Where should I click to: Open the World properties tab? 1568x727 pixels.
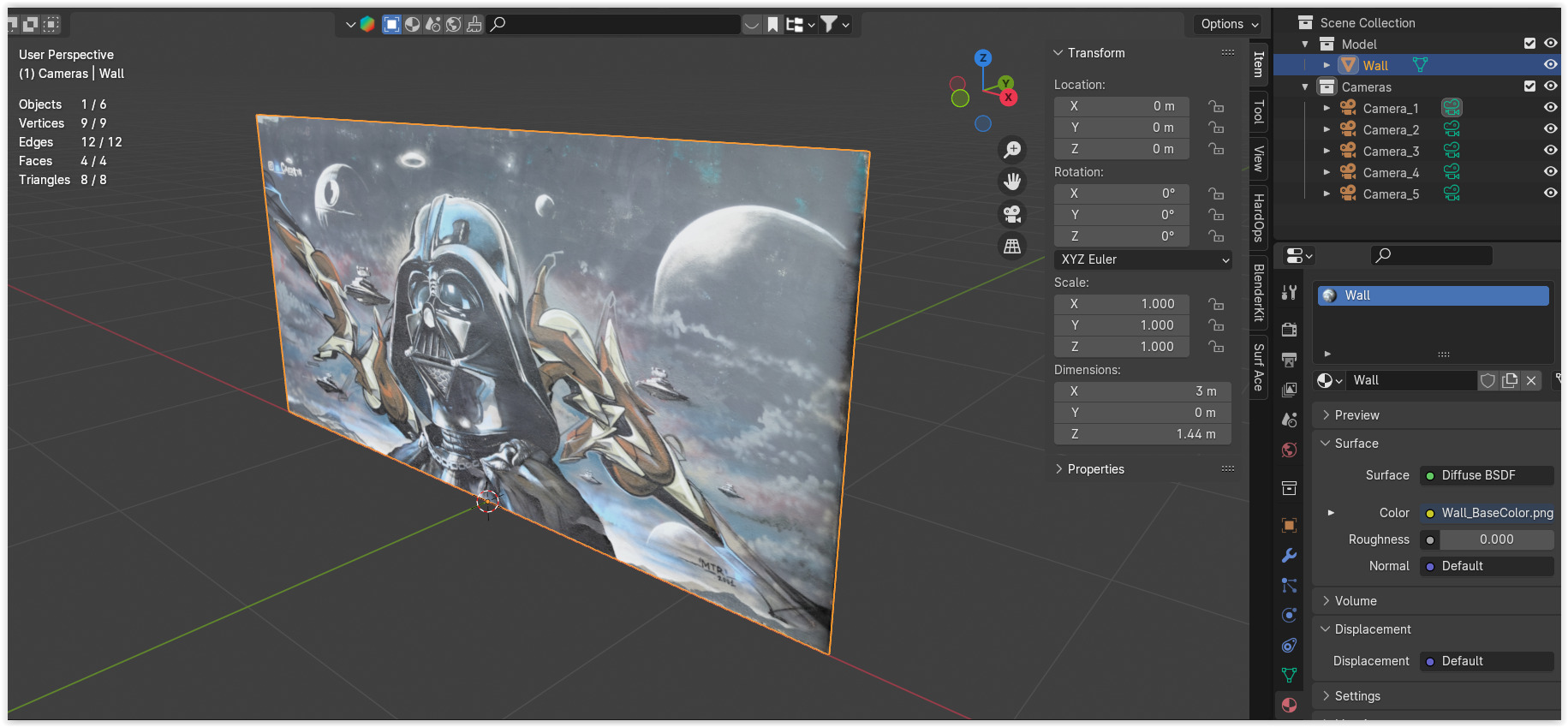[1289, 450]
